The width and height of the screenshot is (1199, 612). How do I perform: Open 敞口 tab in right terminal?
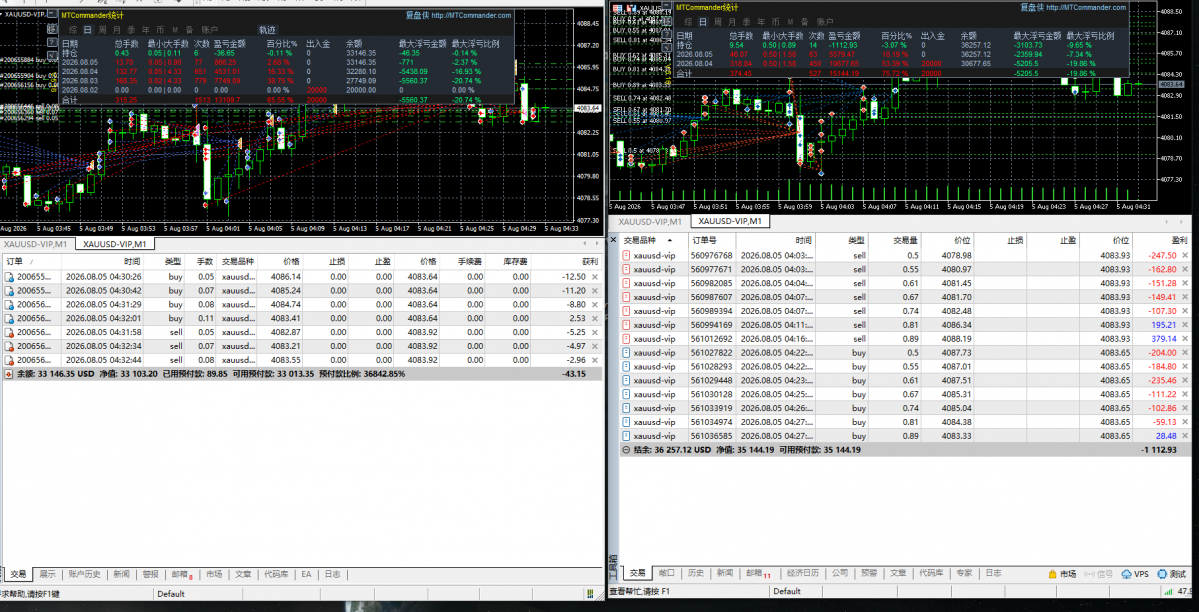point(666,573)
